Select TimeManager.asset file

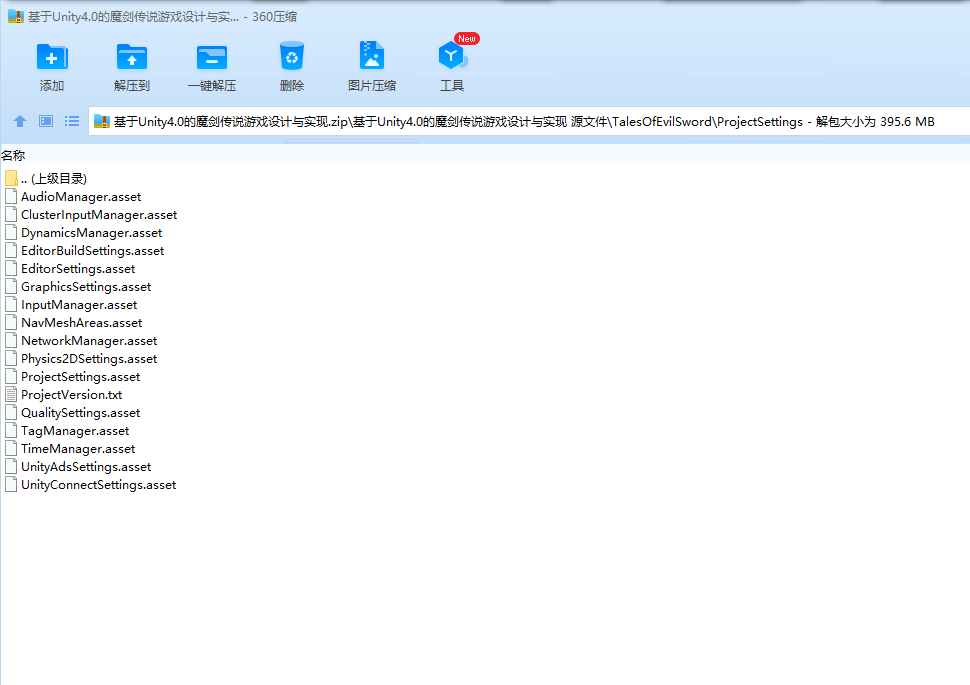click(x=78, y=448)
